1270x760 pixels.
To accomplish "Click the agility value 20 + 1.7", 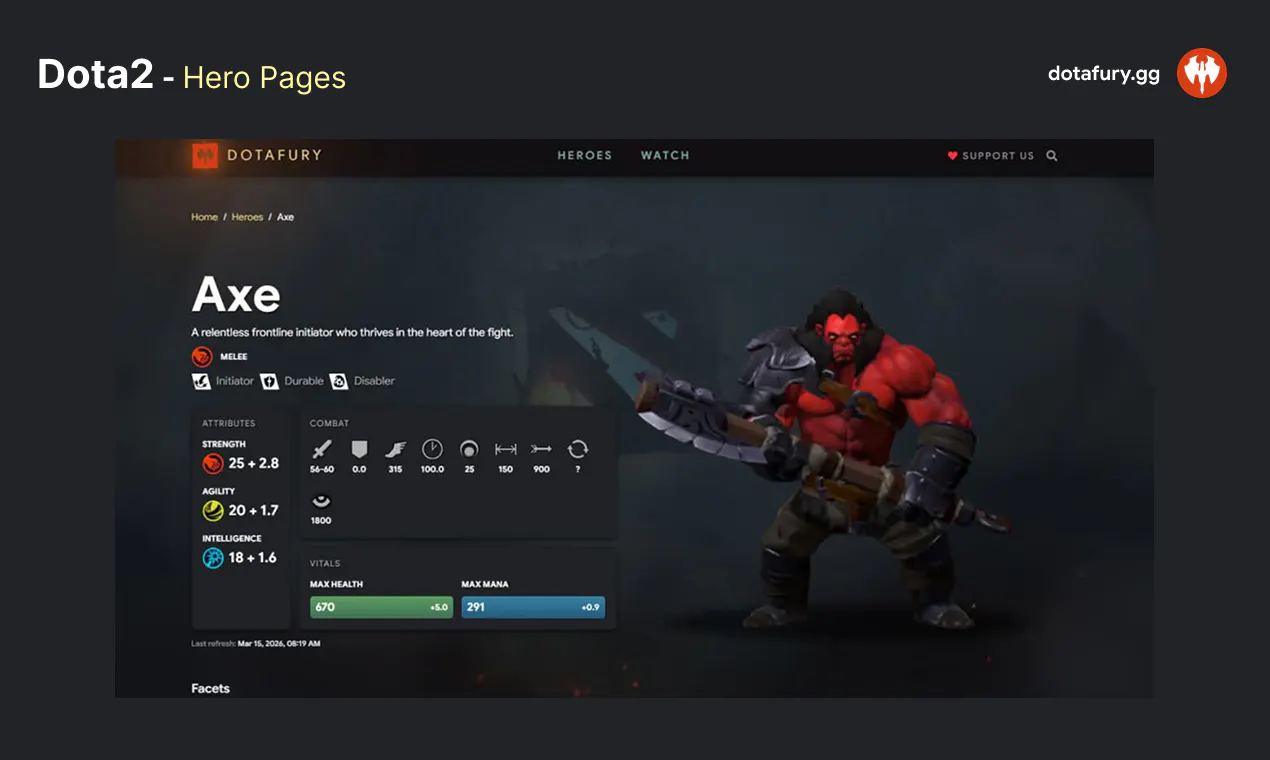I will point(253,510).
